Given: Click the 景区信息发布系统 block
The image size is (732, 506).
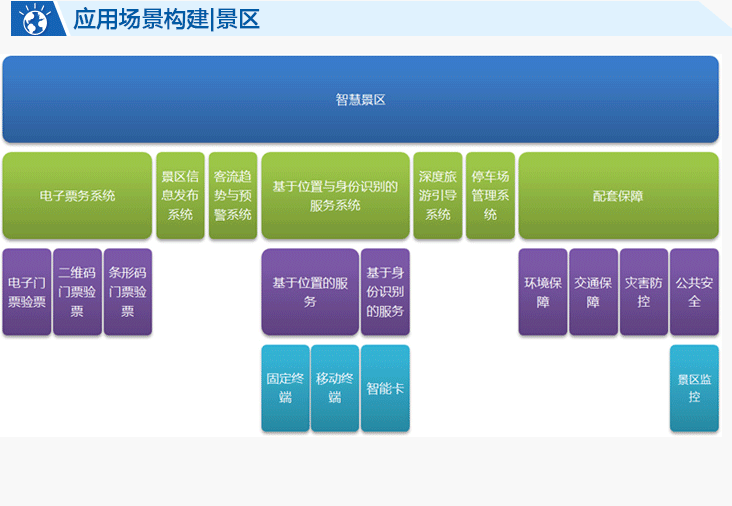Looking at the screenshot, I should (x=180, y=196).
